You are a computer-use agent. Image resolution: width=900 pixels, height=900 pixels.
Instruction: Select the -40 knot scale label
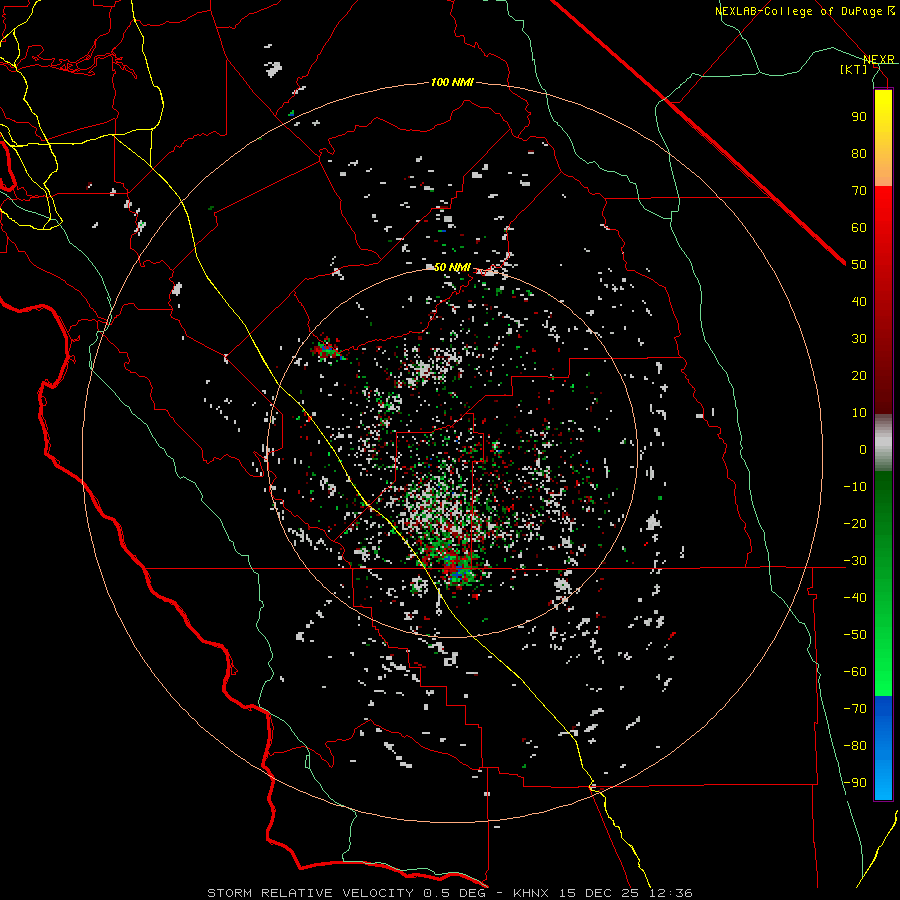tap(855, 598)
